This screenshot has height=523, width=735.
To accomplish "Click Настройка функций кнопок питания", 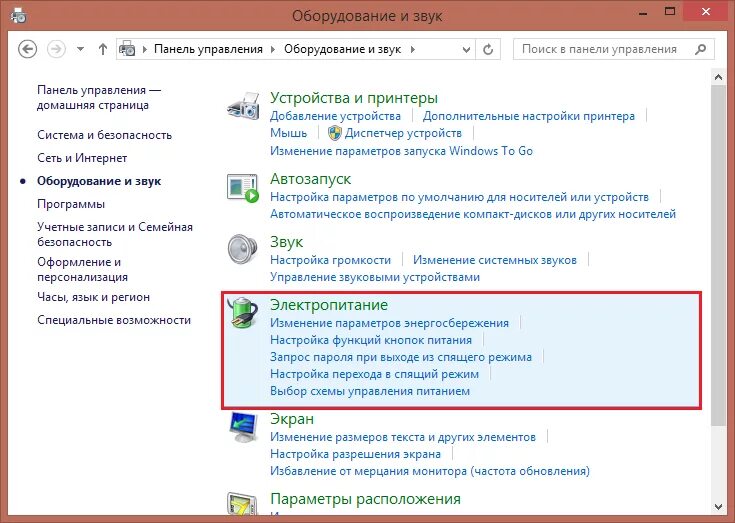I will click(x=371, y=340).
